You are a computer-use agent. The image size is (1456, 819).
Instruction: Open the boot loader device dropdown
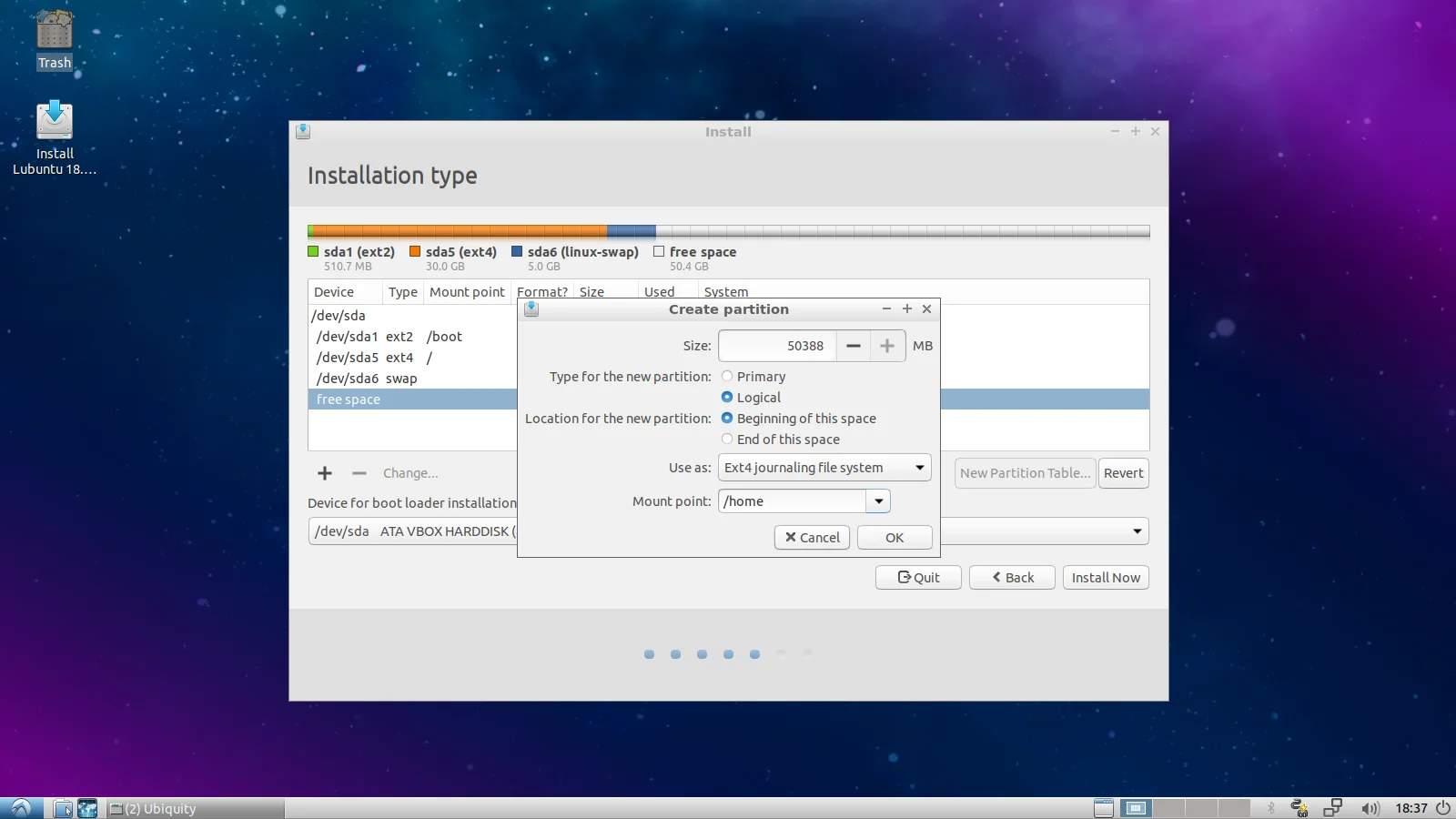pos(1137,531)
